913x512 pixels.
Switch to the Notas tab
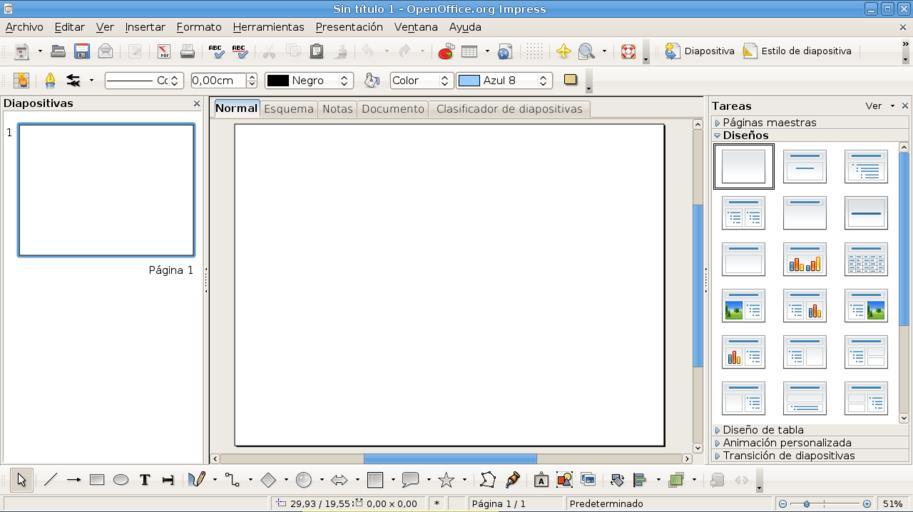click(x=337, y=109)
